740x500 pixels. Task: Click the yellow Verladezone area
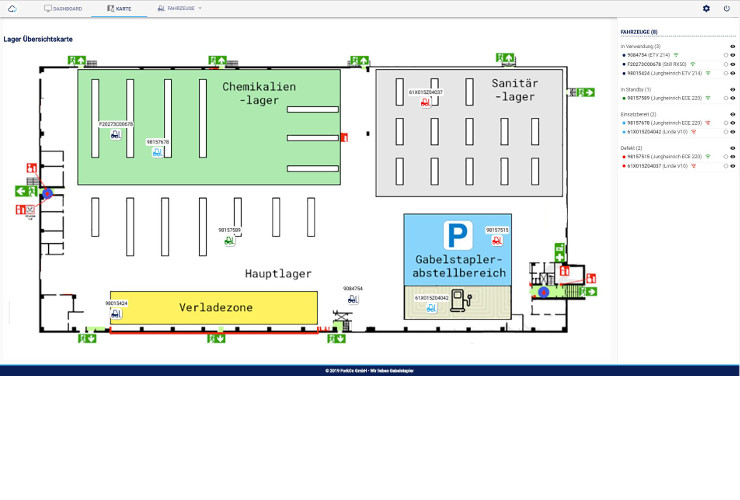[215, 307]
